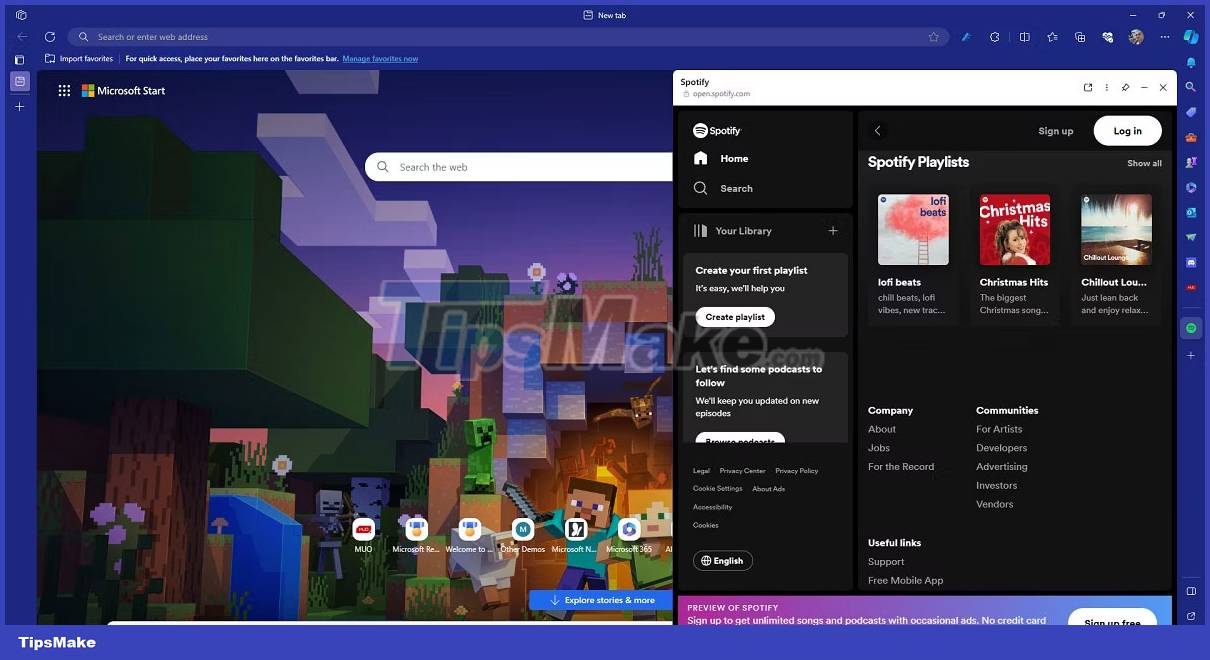Open the green Spotify icon in Edge's sidebar
The image size is (1210, 660).
[1191, 327]
